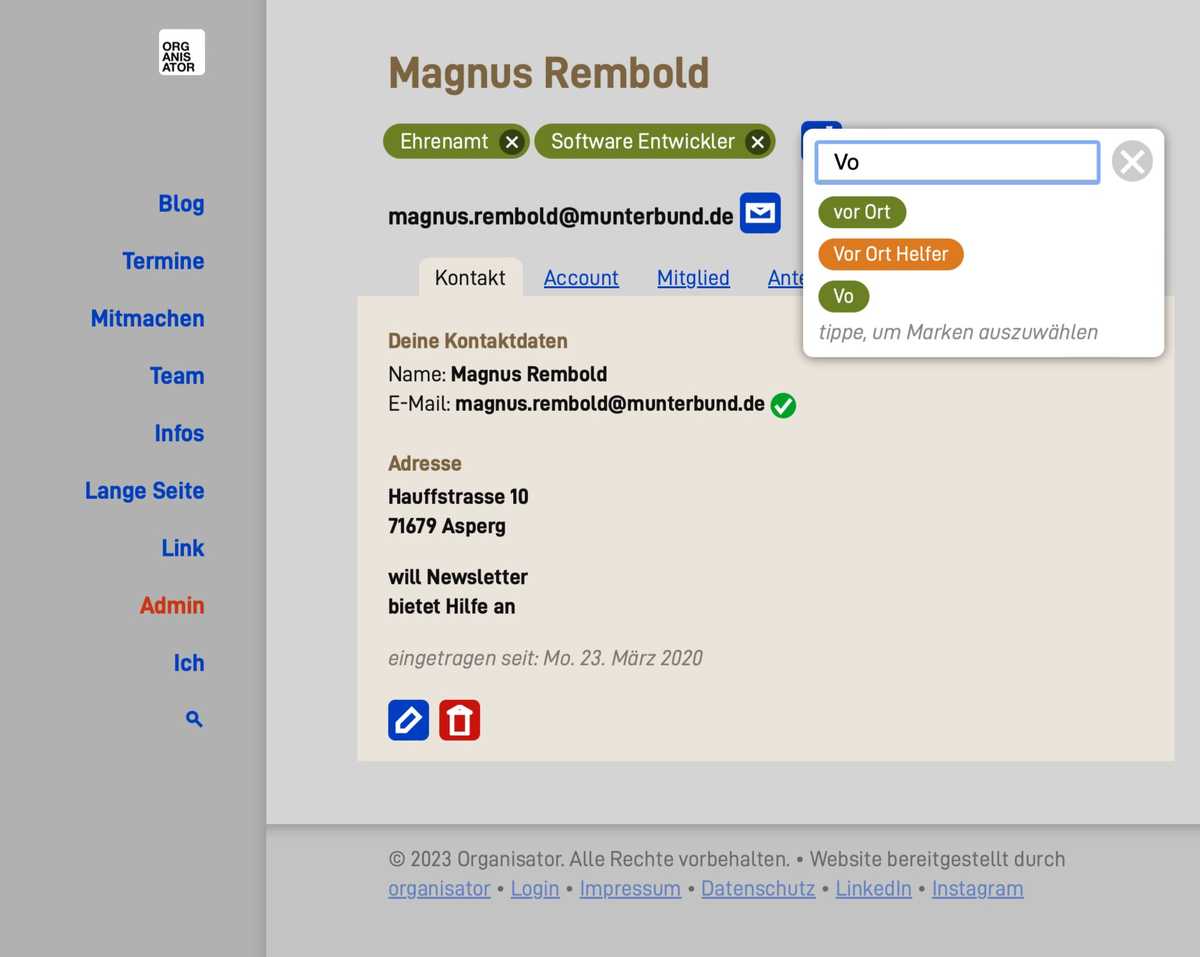Select the Kontakt tab
The width and height of the screenshot is (1200, 957).
(470, 278)
